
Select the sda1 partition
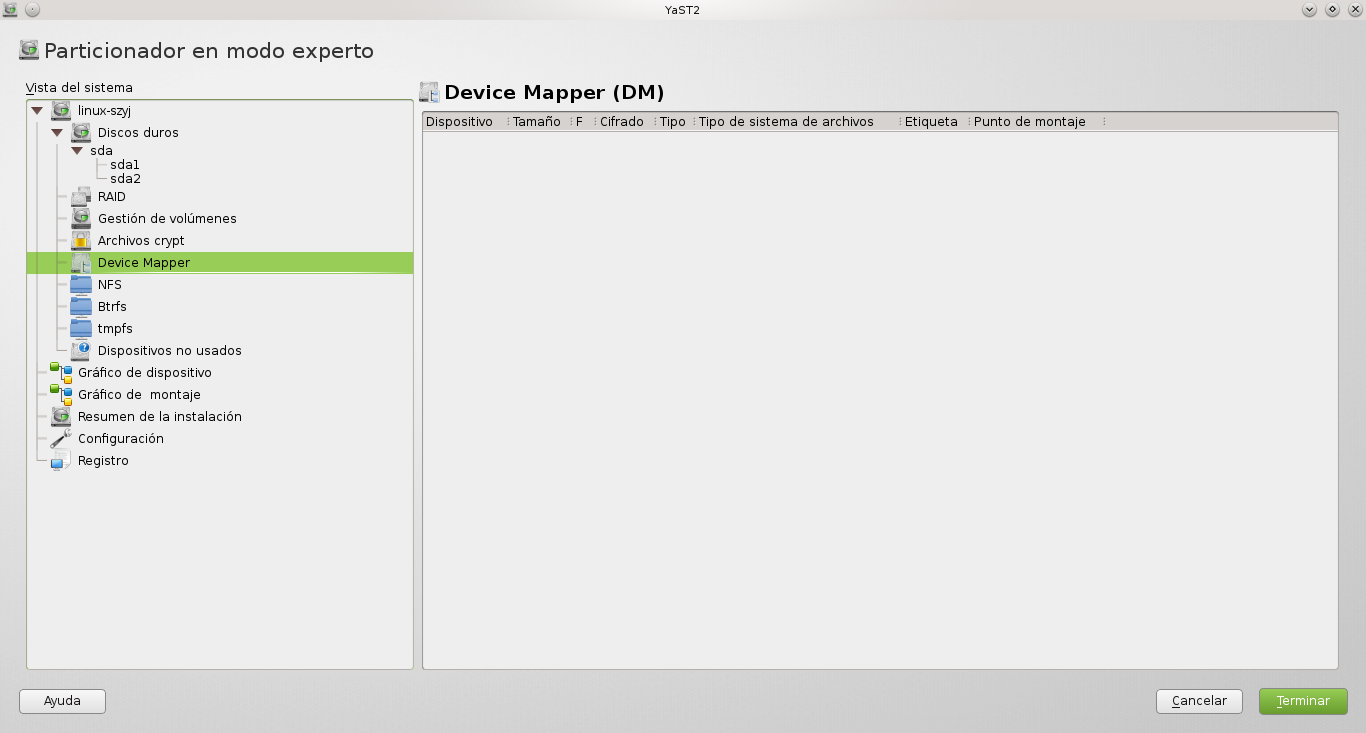click(124, 164)
